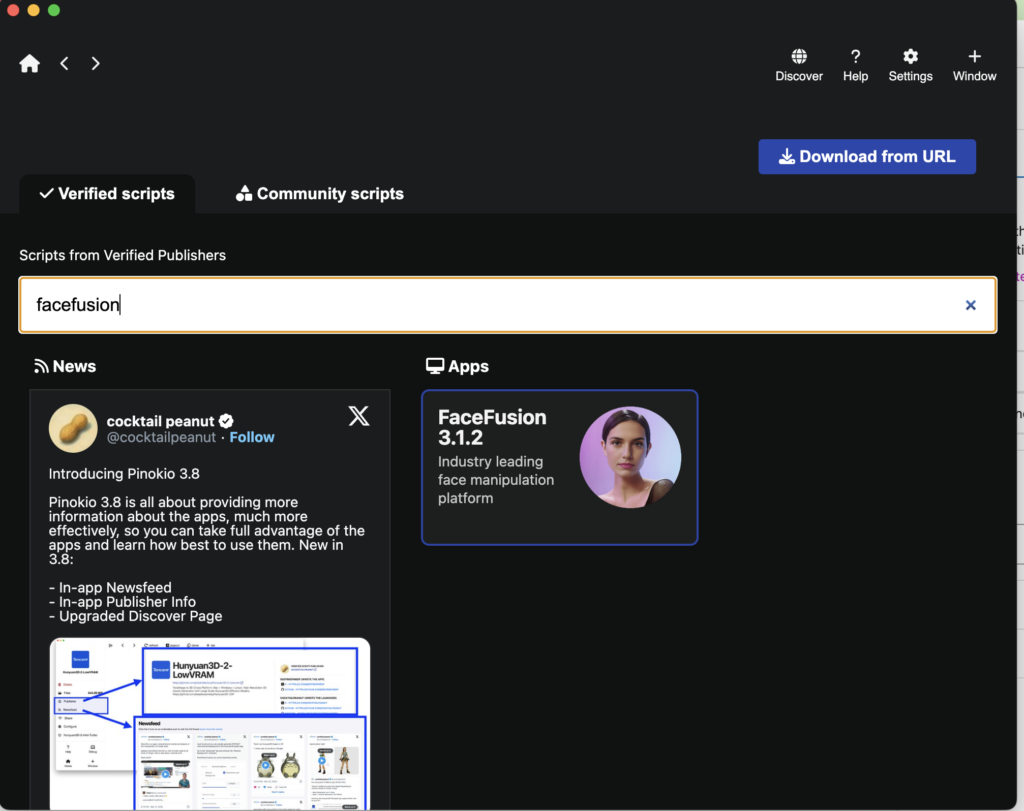This screenshot has height=811, width=1024.
Task: Open Settings with the gear icon
Action: 910,65
